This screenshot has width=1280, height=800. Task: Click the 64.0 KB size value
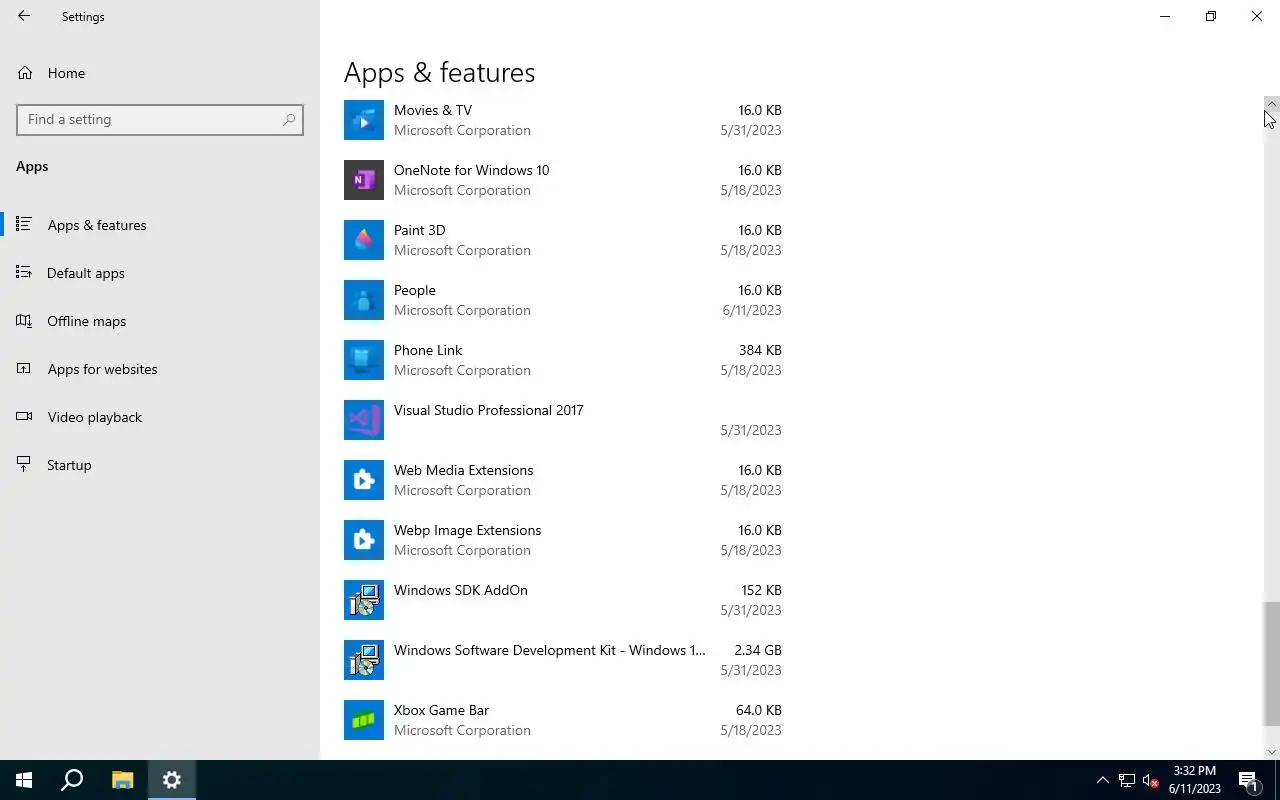tap(759, 710)
